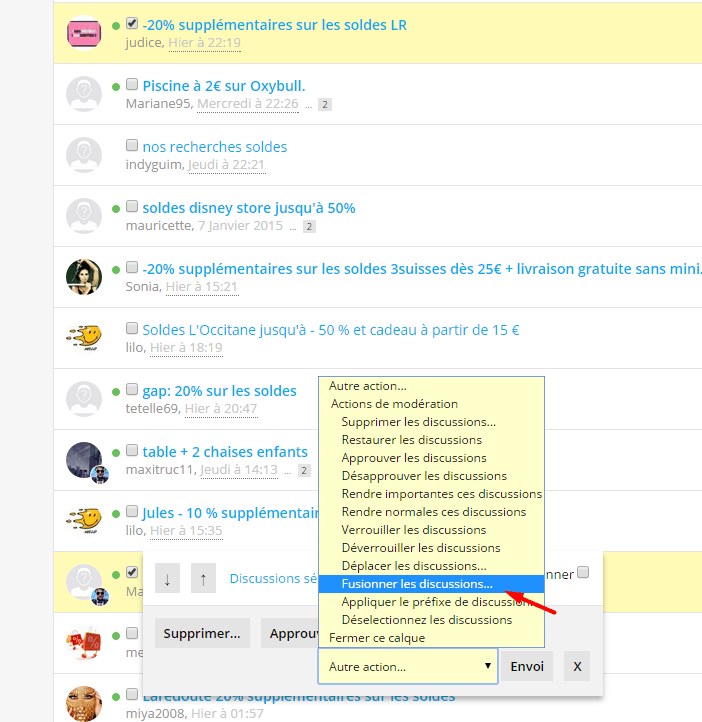702x722 pixels.
Task: Check the nos recherches soldes checkbox
Action: click(132, 146)
